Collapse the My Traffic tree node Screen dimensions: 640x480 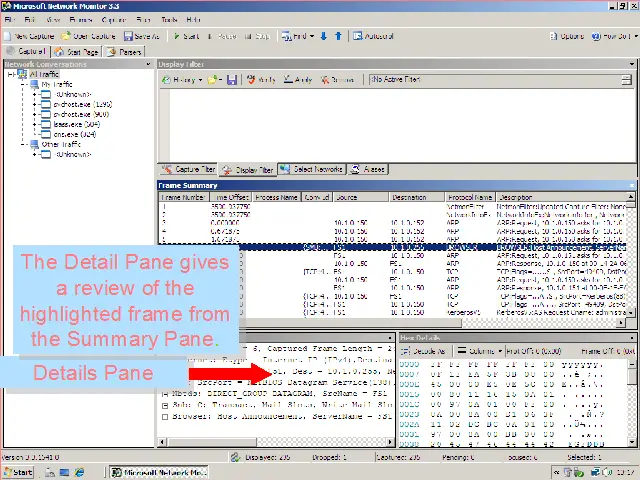(23, 84)
